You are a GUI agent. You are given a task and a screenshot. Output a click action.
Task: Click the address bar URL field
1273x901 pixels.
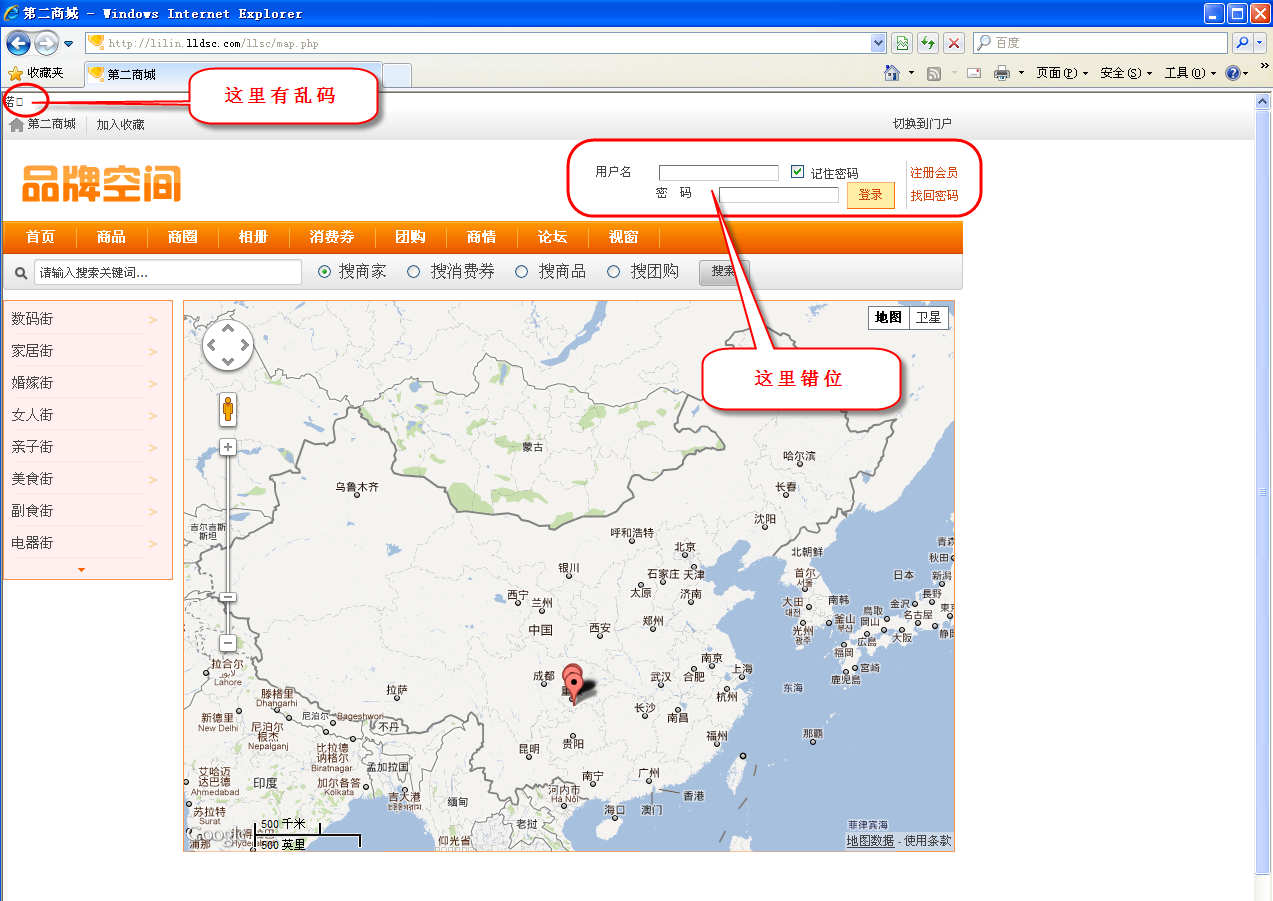pos(478,43)
